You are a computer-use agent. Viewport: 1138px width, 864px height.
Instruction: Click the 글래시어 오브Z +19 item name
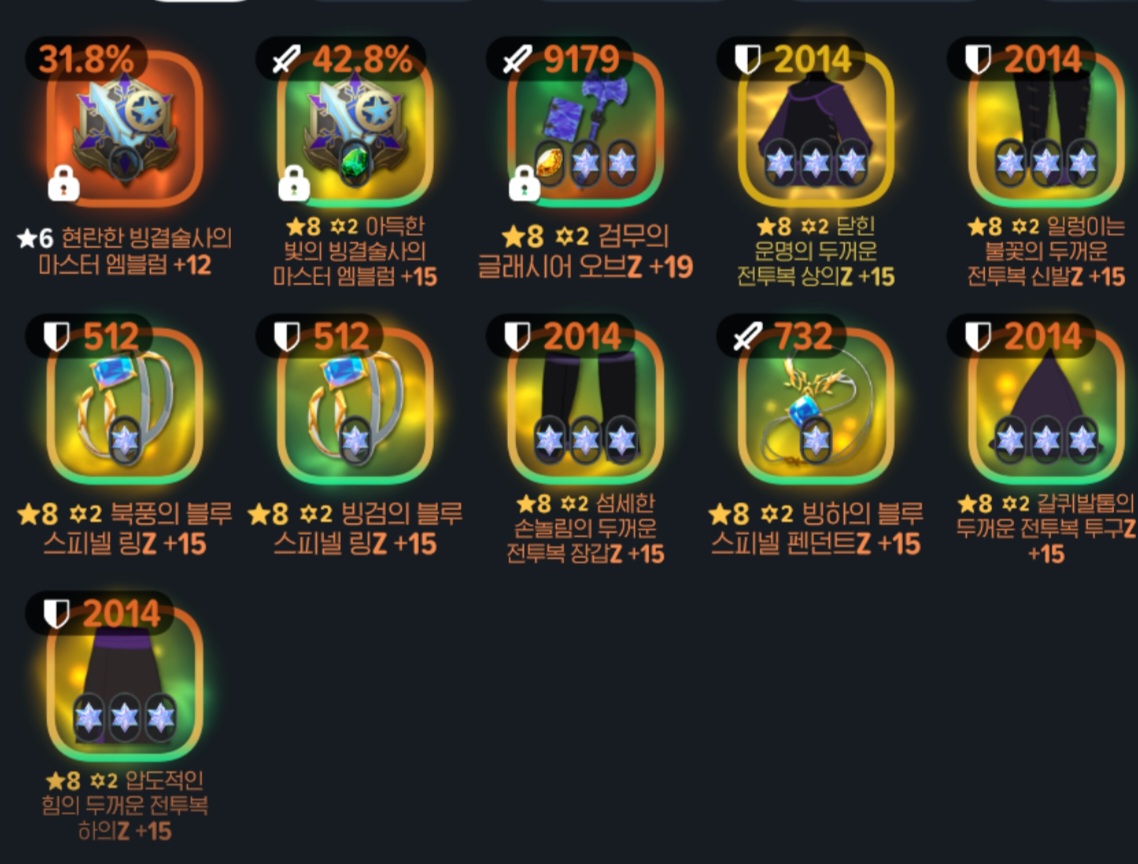[x=586, y=267]
